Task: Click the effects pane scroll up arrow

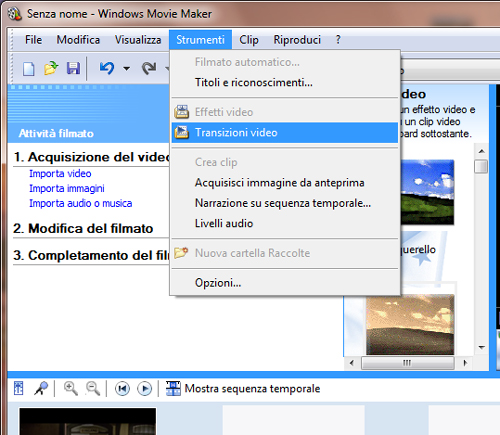Action: 481,151
